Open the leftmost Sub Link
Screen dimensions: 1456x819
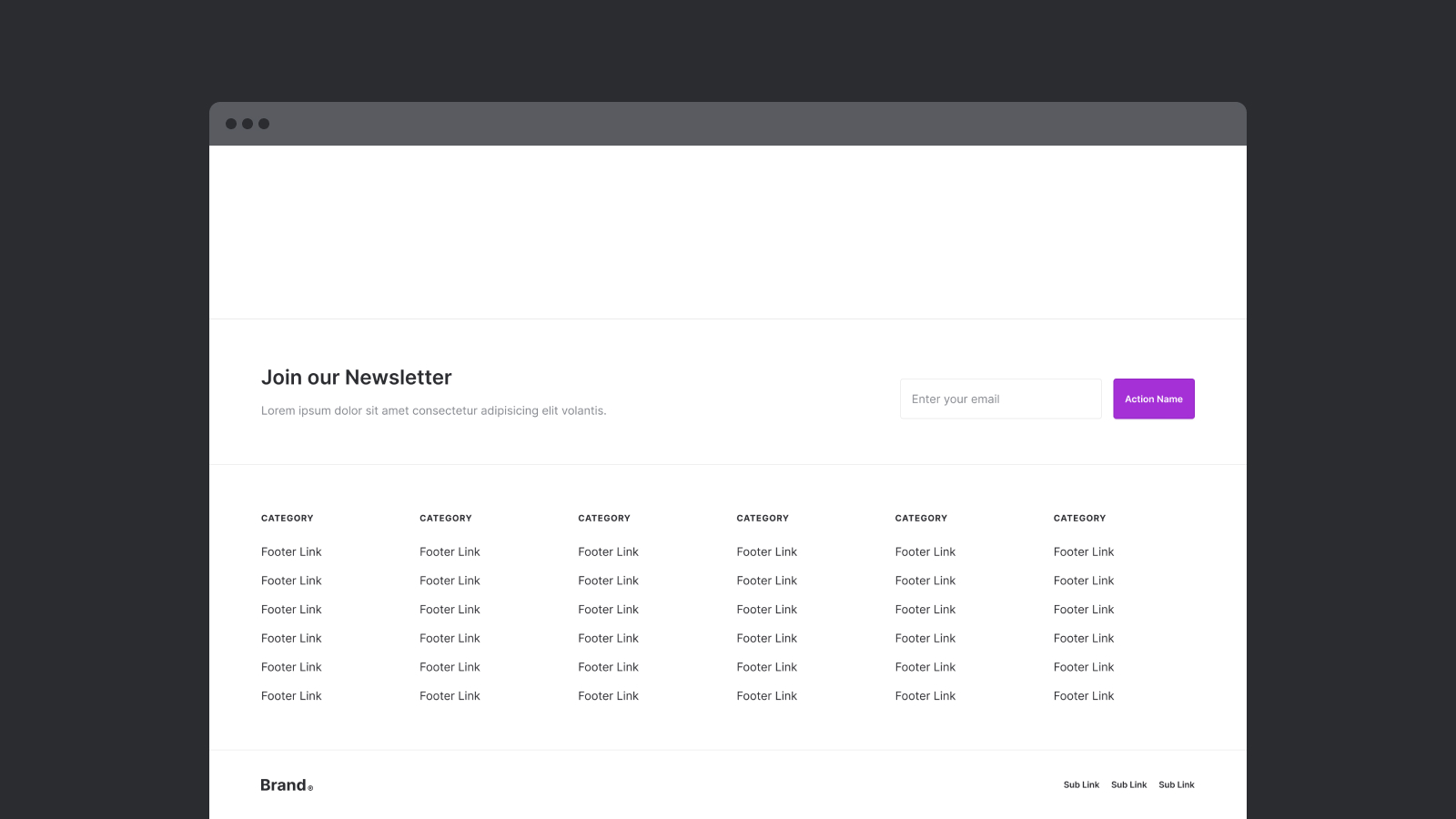click(1081, 784)
